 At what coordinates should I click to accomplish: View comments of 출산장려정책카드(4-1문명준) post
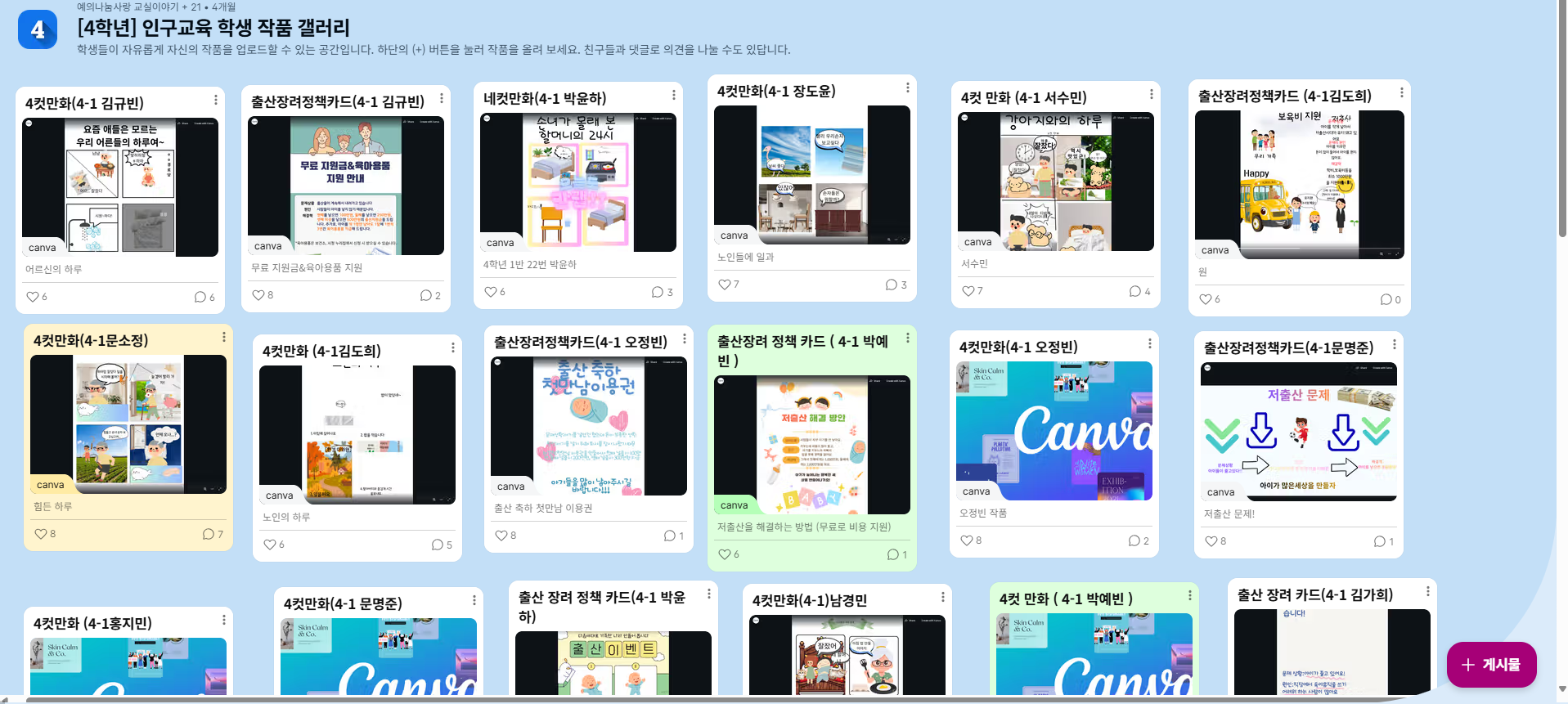coord(1379,541)
